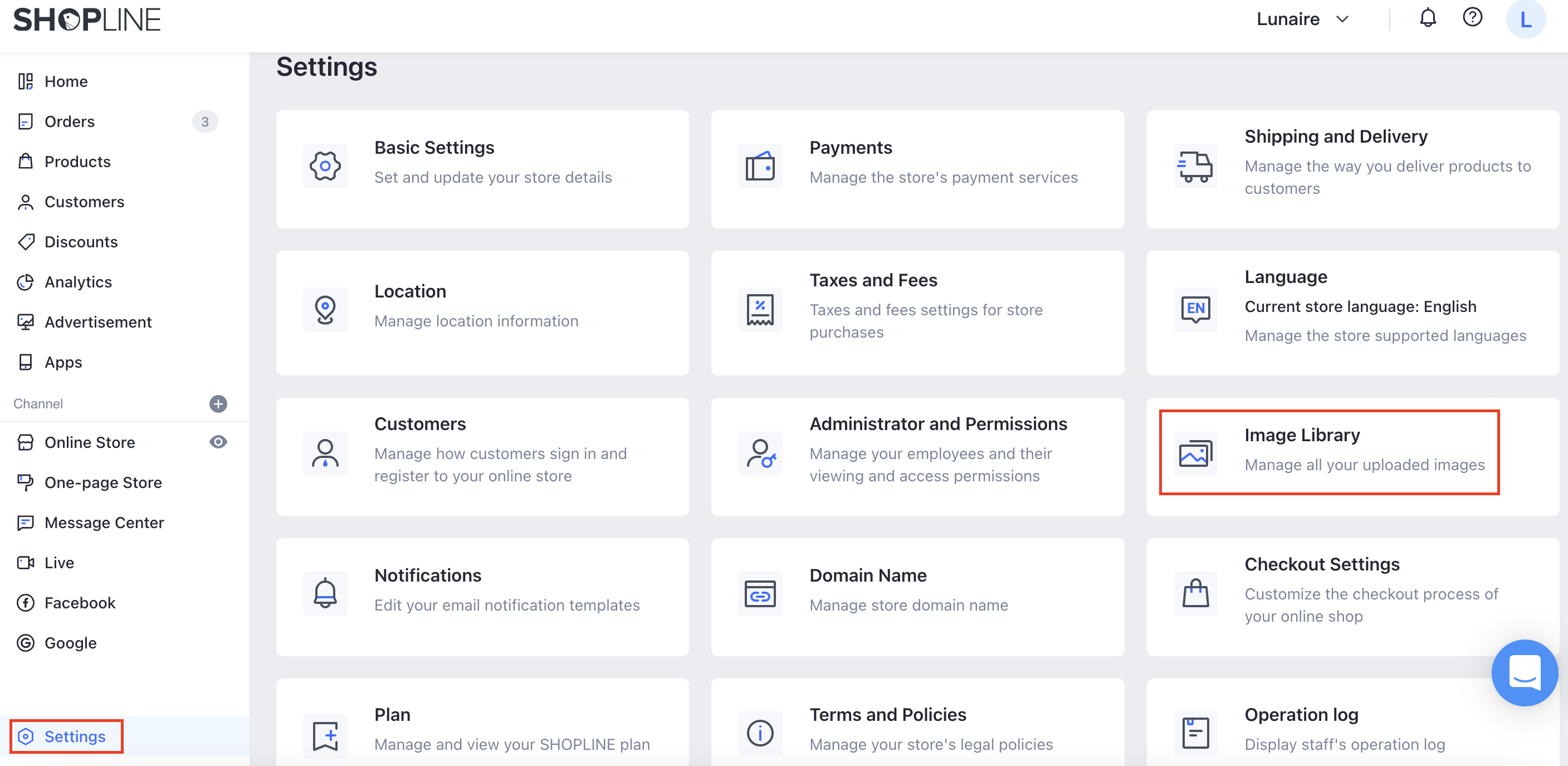1568x766 pixels.
Task: Click the Shipping and Delivery truck icon
Action: (1195, 165)
